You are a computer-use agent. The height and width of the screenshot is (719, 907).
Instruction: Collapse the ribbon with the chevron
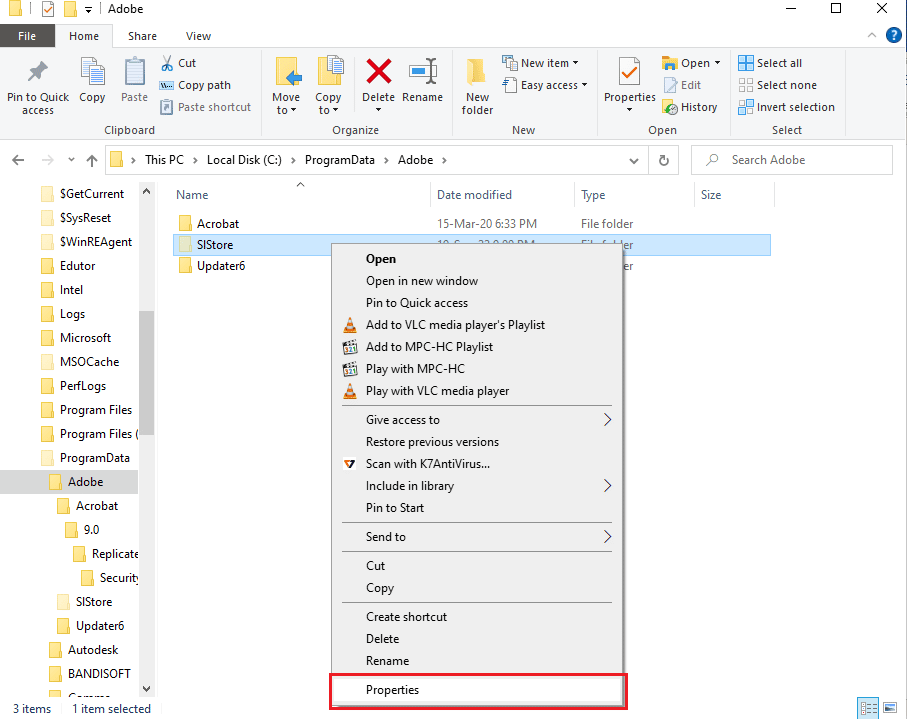pyautogui.click(x=872, y=35)
